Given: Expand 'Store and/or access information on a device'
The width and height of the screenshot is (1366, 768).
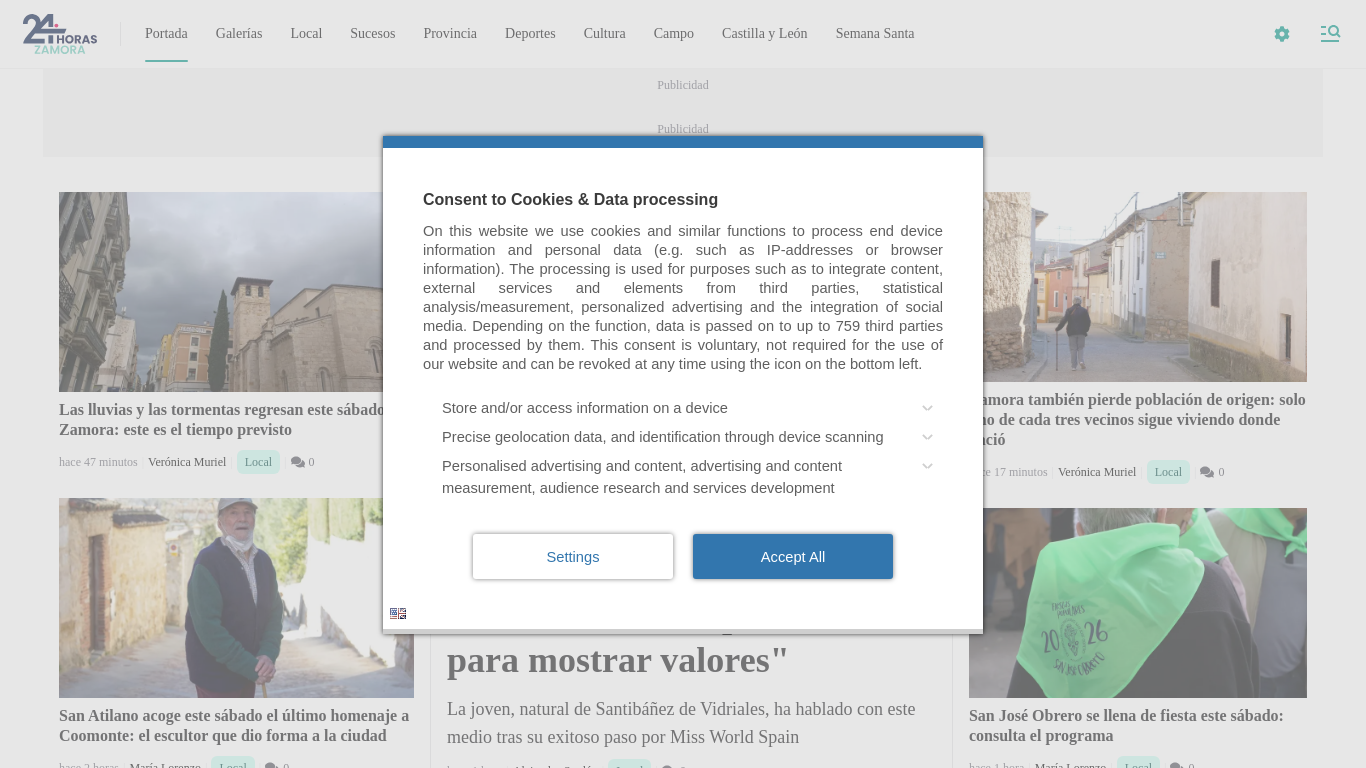Looking at the screenshot, I should 687,408.
